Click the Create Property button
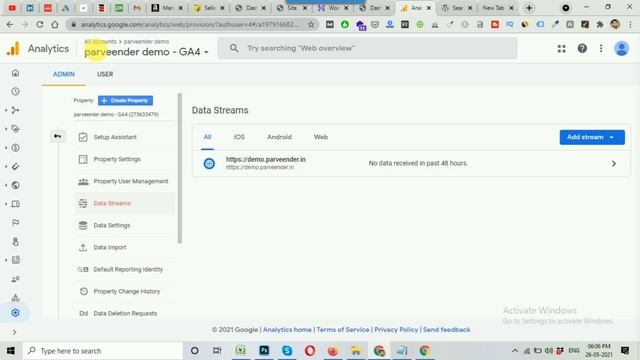Viewport: 640px width, 360px height. (125, 100)
